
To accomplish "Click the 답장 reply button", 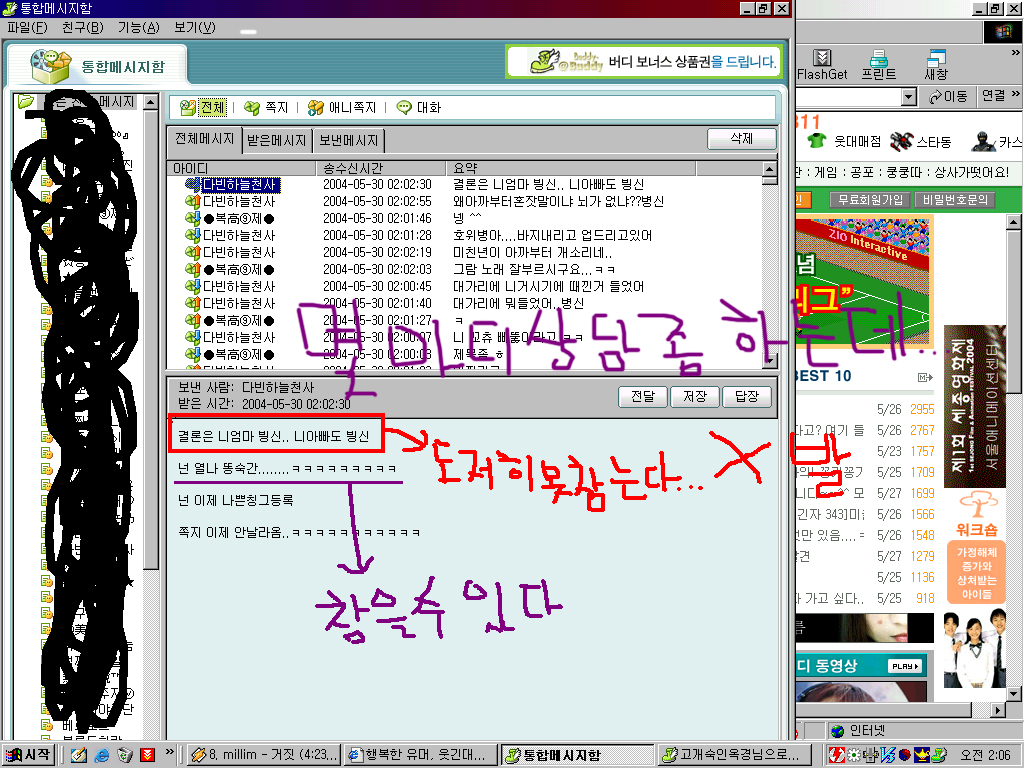I will point(747,396).
